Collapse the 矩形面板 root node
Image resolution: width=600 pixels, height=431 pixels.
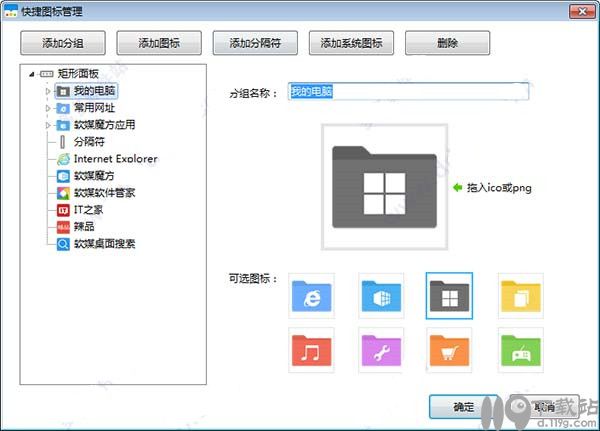point(31,74)
